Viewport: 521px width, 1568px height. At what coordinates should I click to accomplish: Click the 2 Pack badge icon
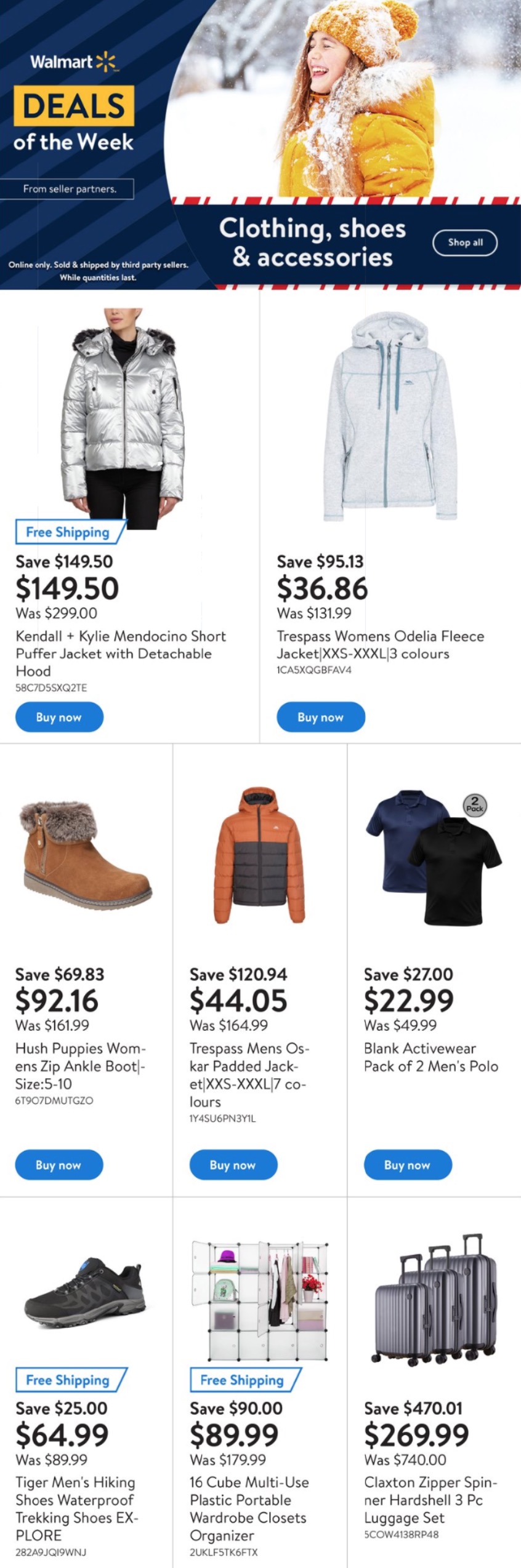click(474, 805)
